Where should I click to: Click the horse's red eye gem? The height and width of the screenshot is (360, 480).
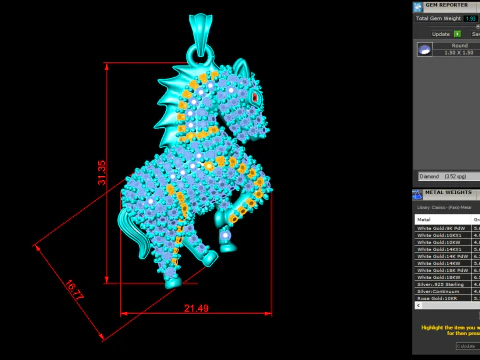255,97
